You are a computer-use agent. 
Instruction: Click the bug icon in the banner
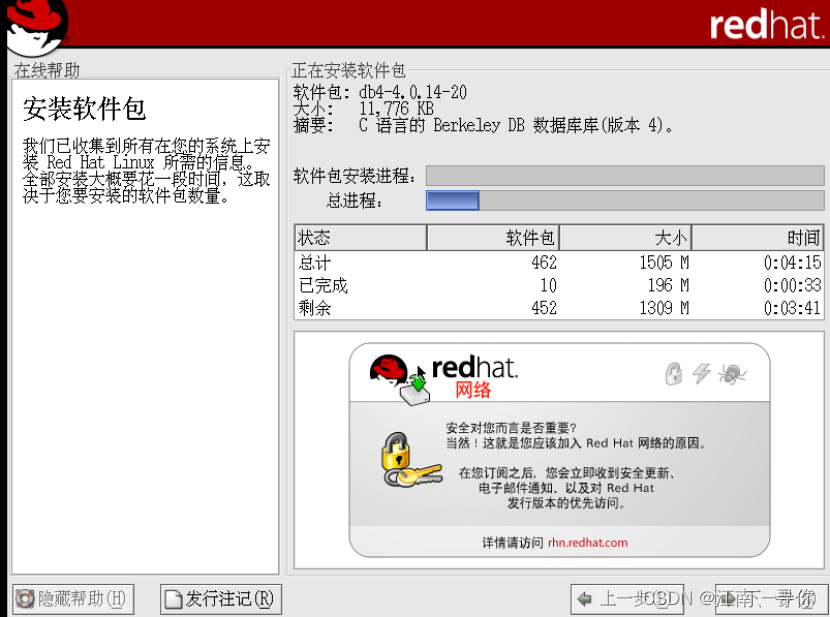[x=732, y=374]
